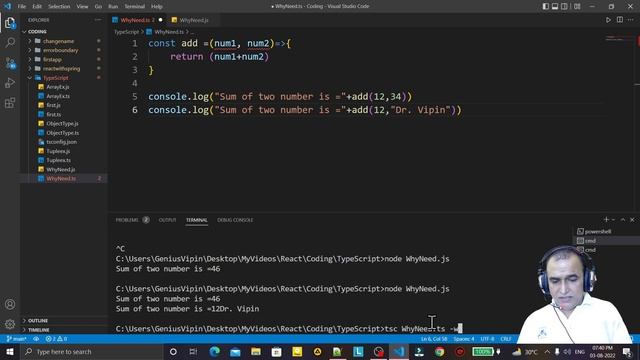This screenshot has width=640, height=360.
Task: Close the terminal panel
Action: pyautogui.click(x=632, y=220)
